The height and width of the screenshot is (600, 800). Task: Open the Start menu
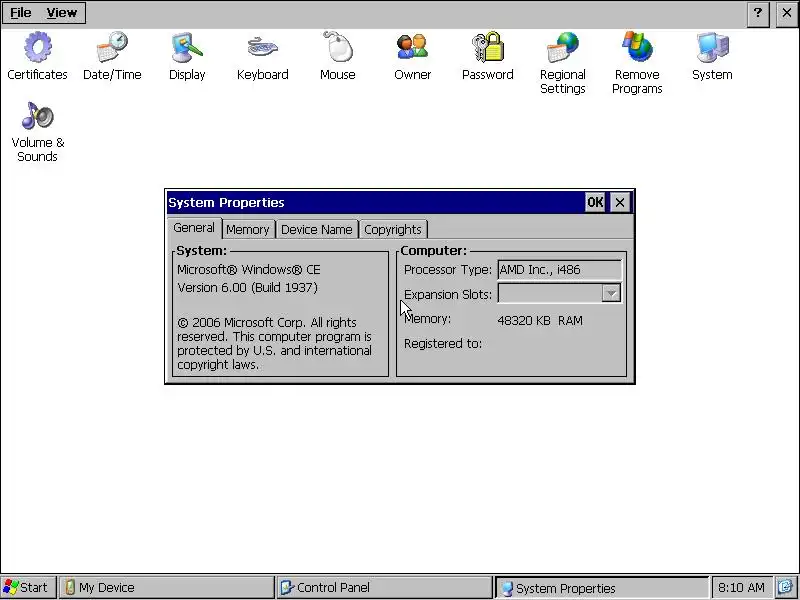pos(28,587)
